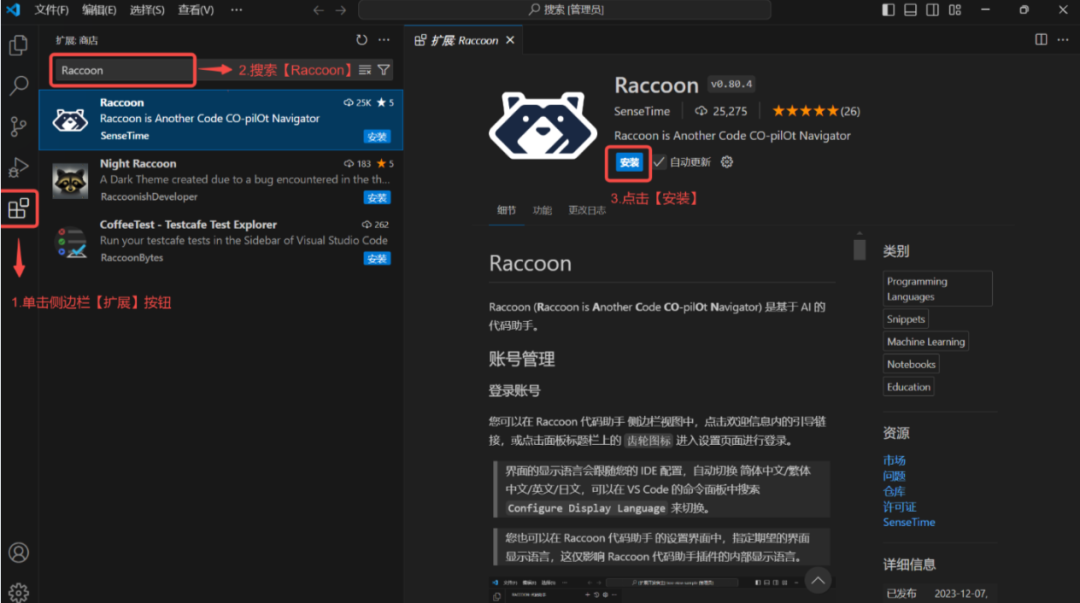
Task: Select the Extensions icon in the activity bar
Action: click(18, 208)
